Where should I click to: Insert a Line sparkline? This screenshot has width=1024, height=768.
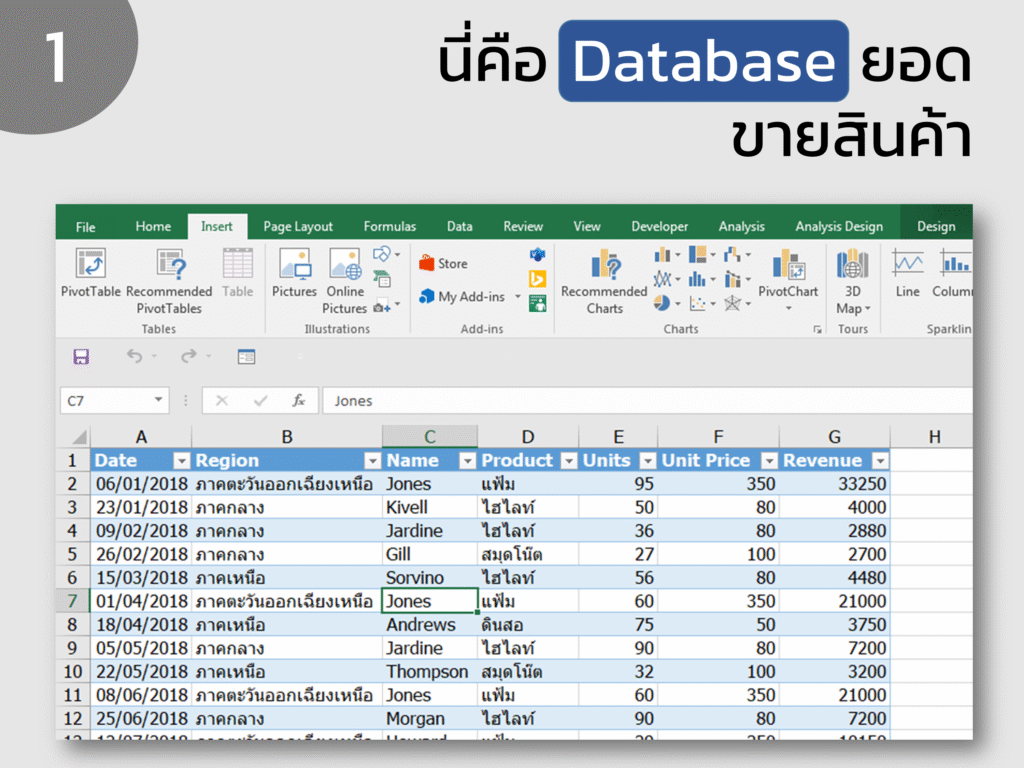(908, 272)
